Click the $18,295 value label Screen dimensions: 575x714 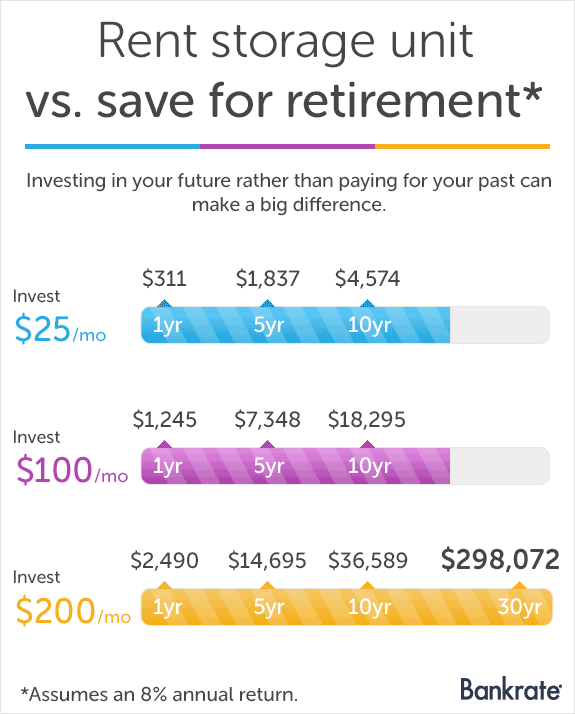pyautogui.click(x=366, y=419)
